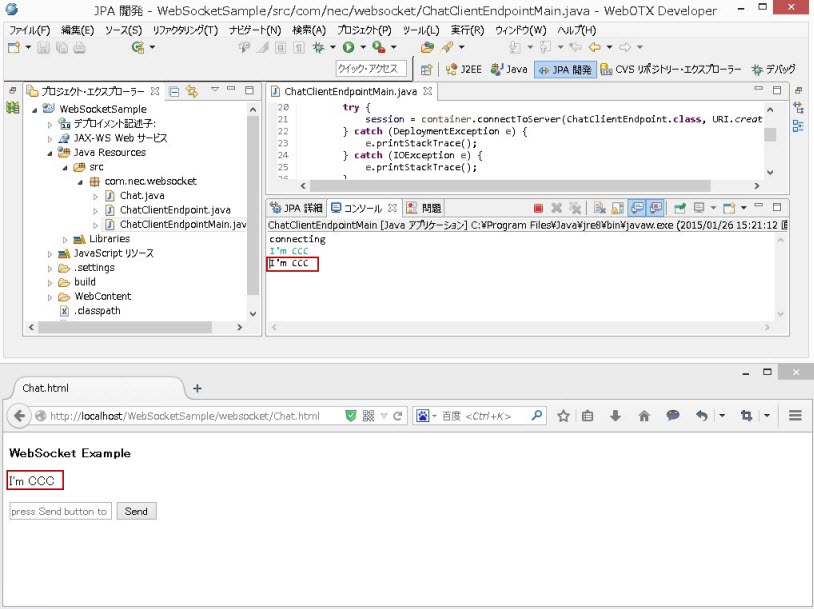The width and height of the screenshot is (814, 609).
Task: Collapse the WebSocketSample project node
Action: pyautogui.click(x=35, y=109)
